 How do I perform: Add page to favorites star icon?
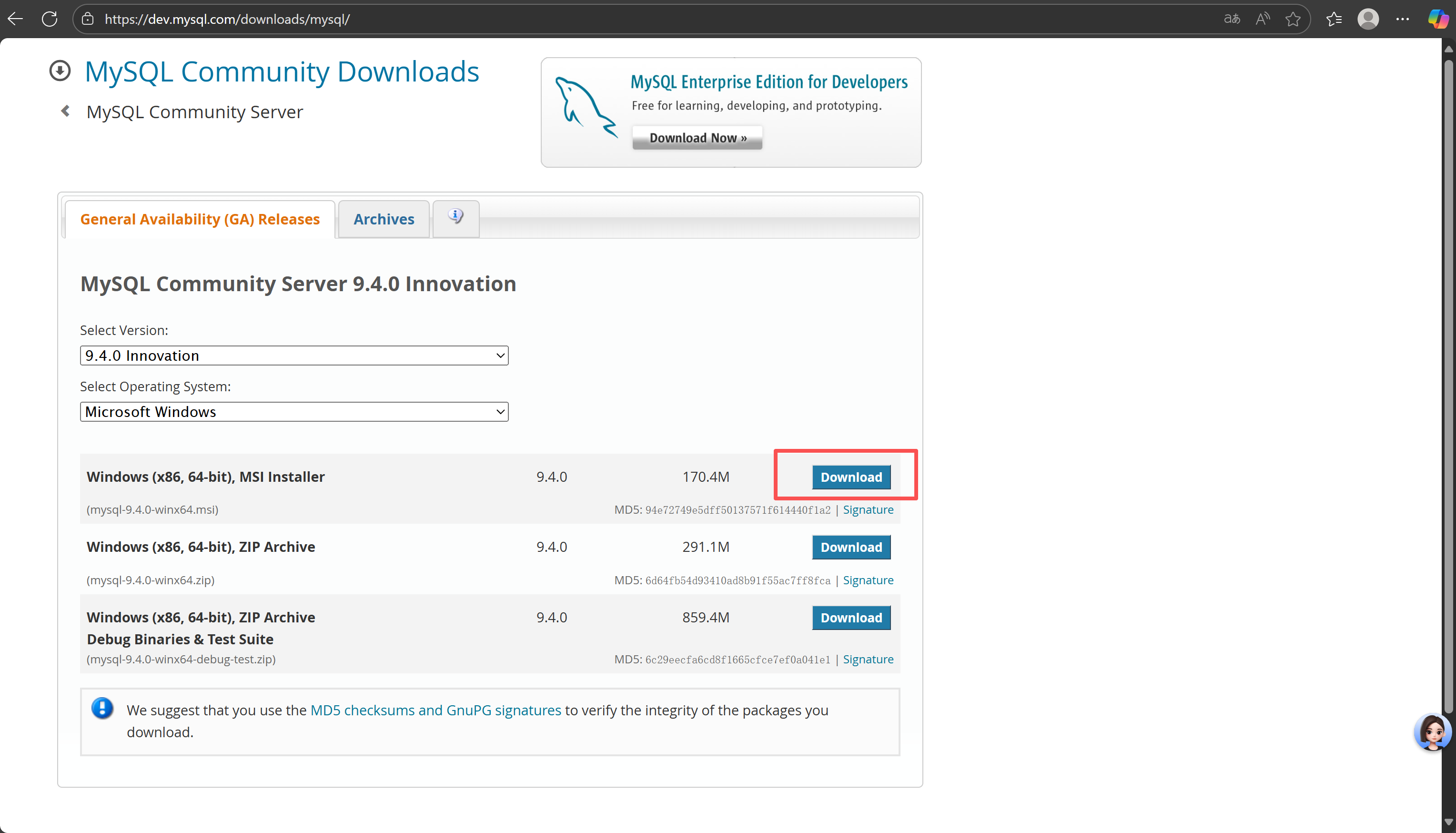[x=1293, y=19]
